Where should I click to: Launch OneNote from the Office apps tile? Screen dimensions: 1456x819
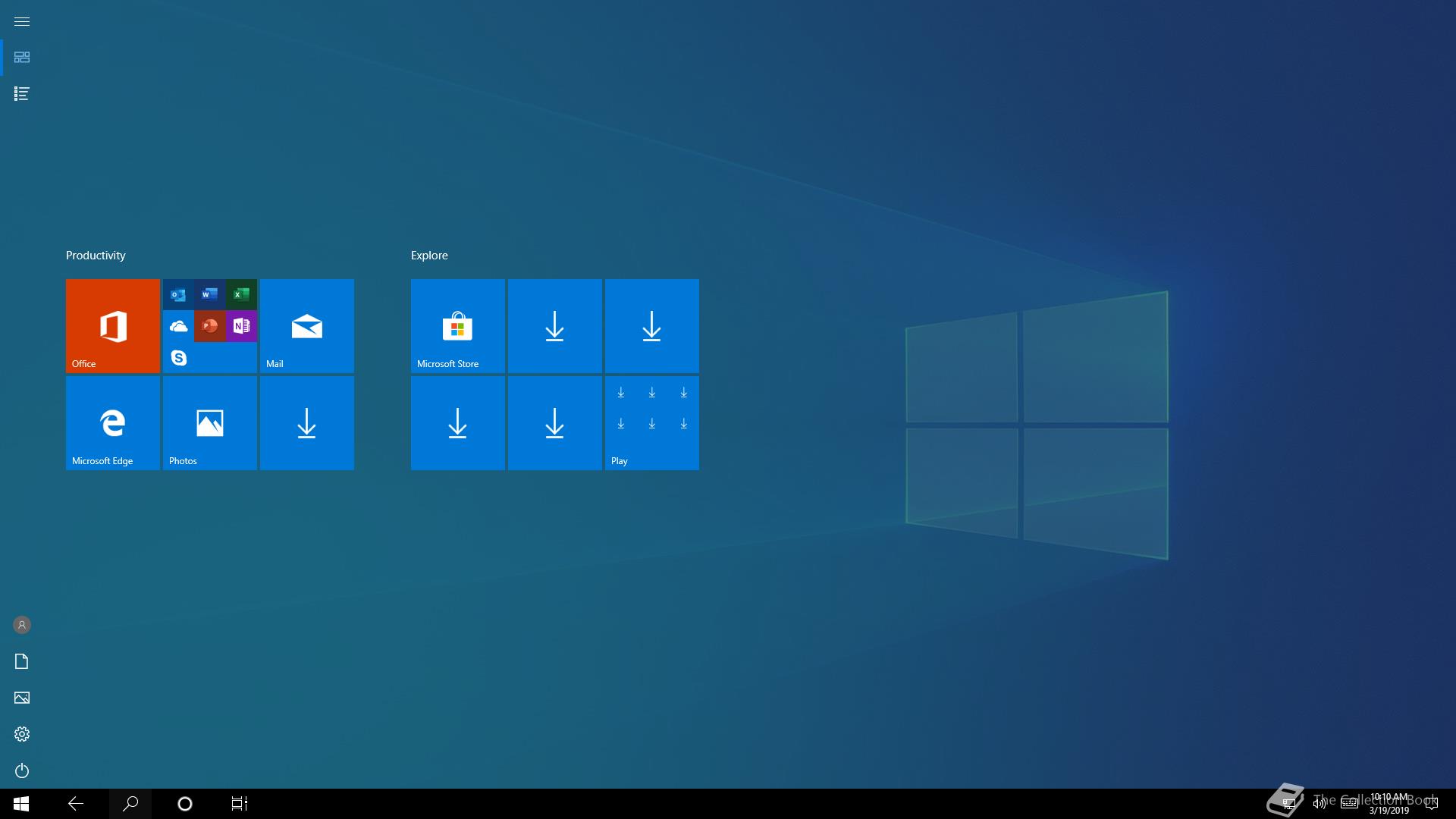[241, 326]
